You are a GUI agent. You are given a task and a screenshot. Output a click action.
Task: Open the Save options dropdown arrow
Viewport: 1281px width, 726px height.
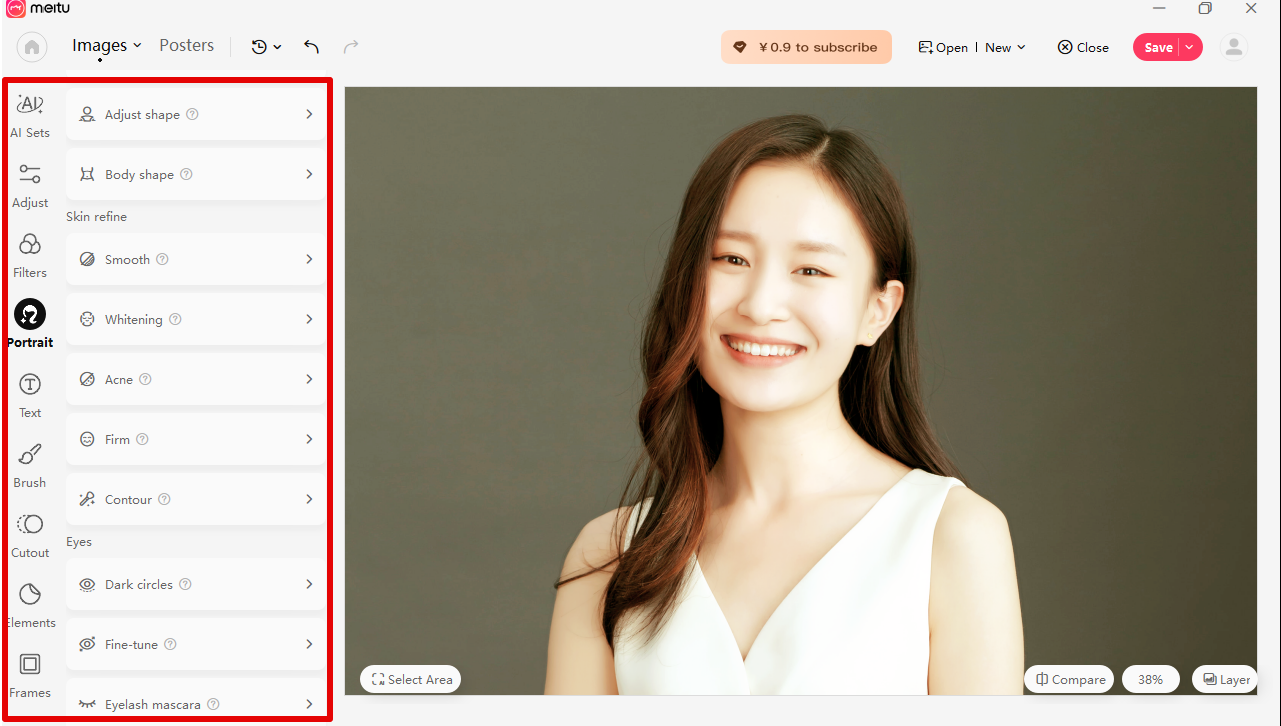point(1189,47)
